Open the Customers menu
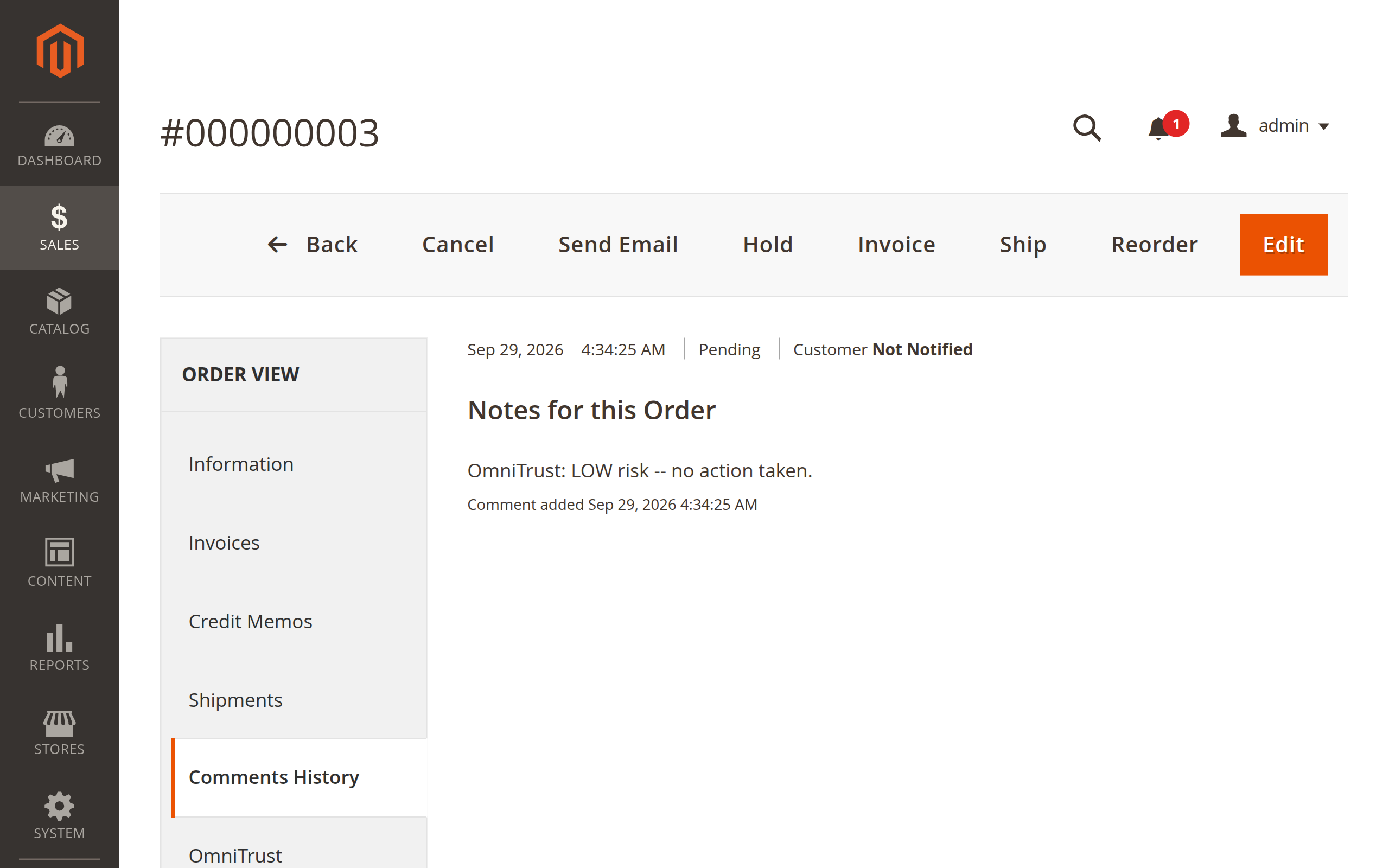Screen dimensions: 1389x868 tap(60, 395)
